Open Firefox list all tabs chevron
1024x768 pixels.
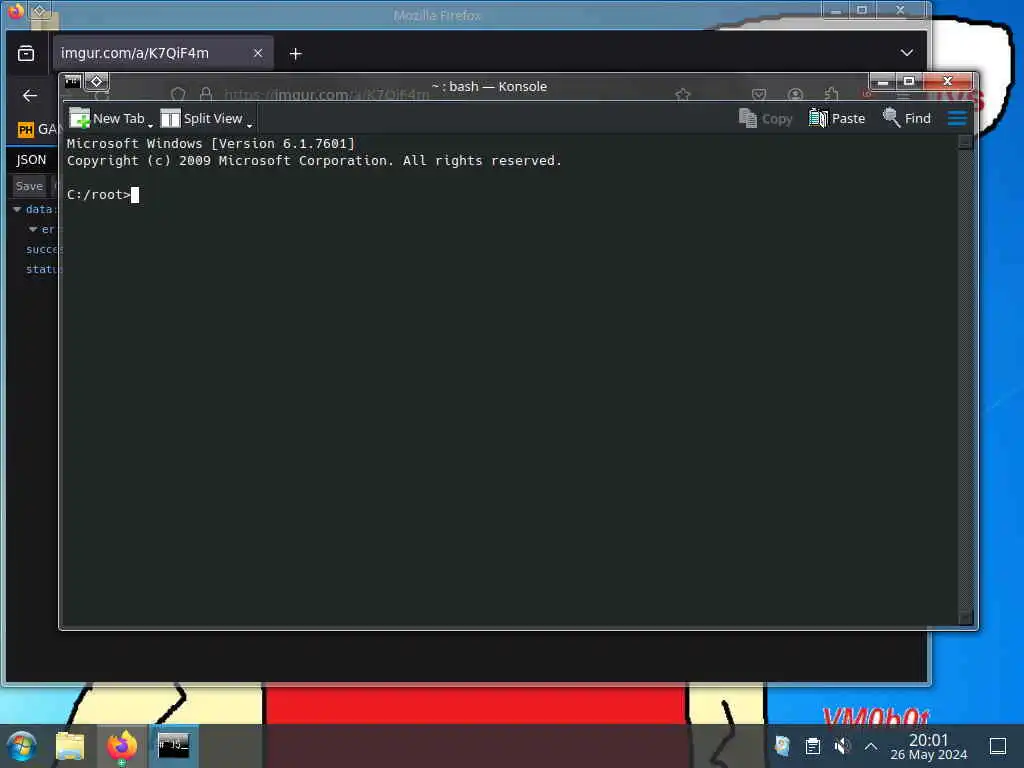point(906,53)
